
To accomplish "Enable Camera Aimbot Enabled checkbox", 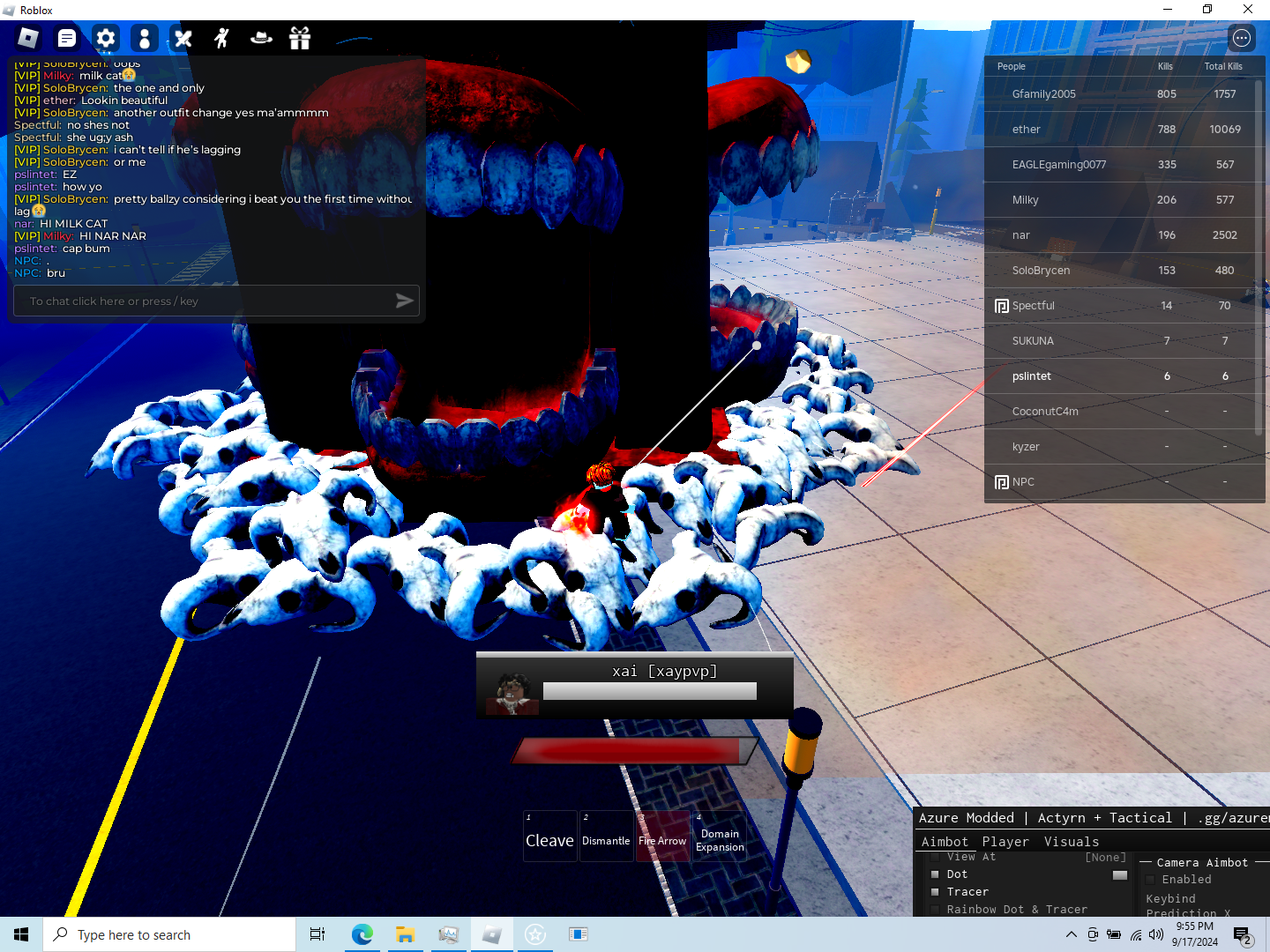I will (1150, 880).
